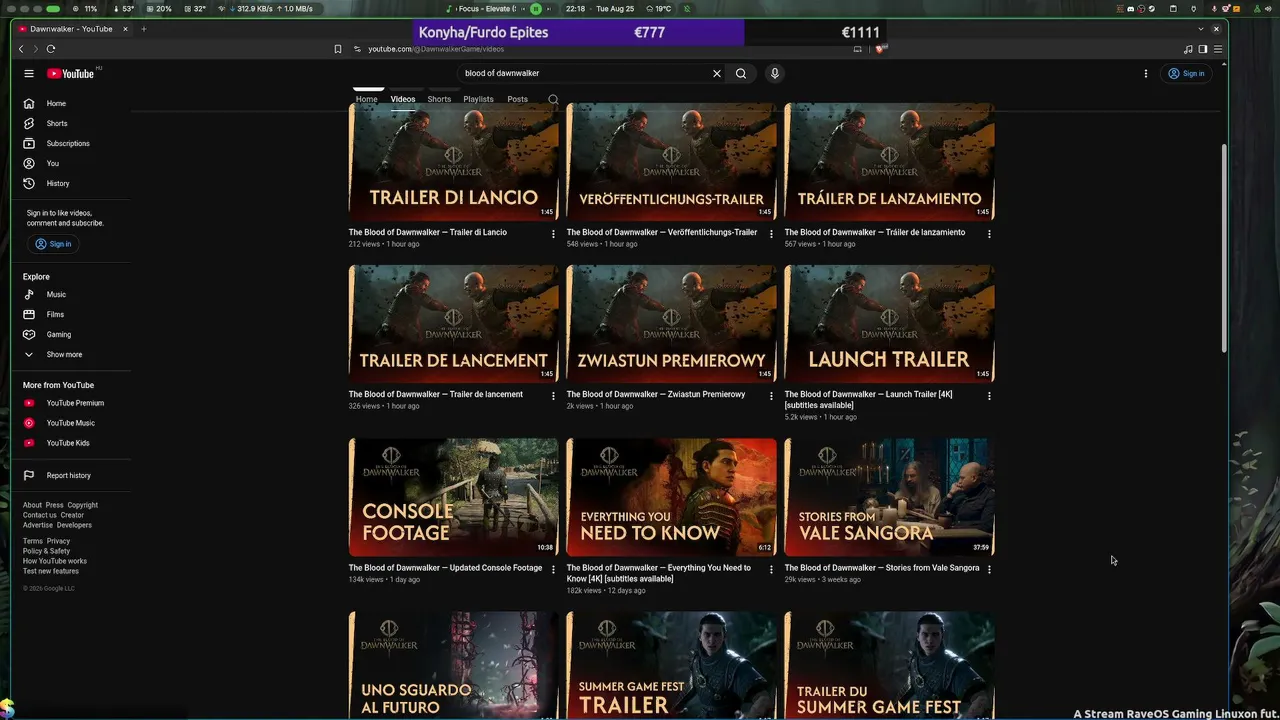Open options for Trailer de lancement video
1280x720 pixels.
click(x=553, y=395)
